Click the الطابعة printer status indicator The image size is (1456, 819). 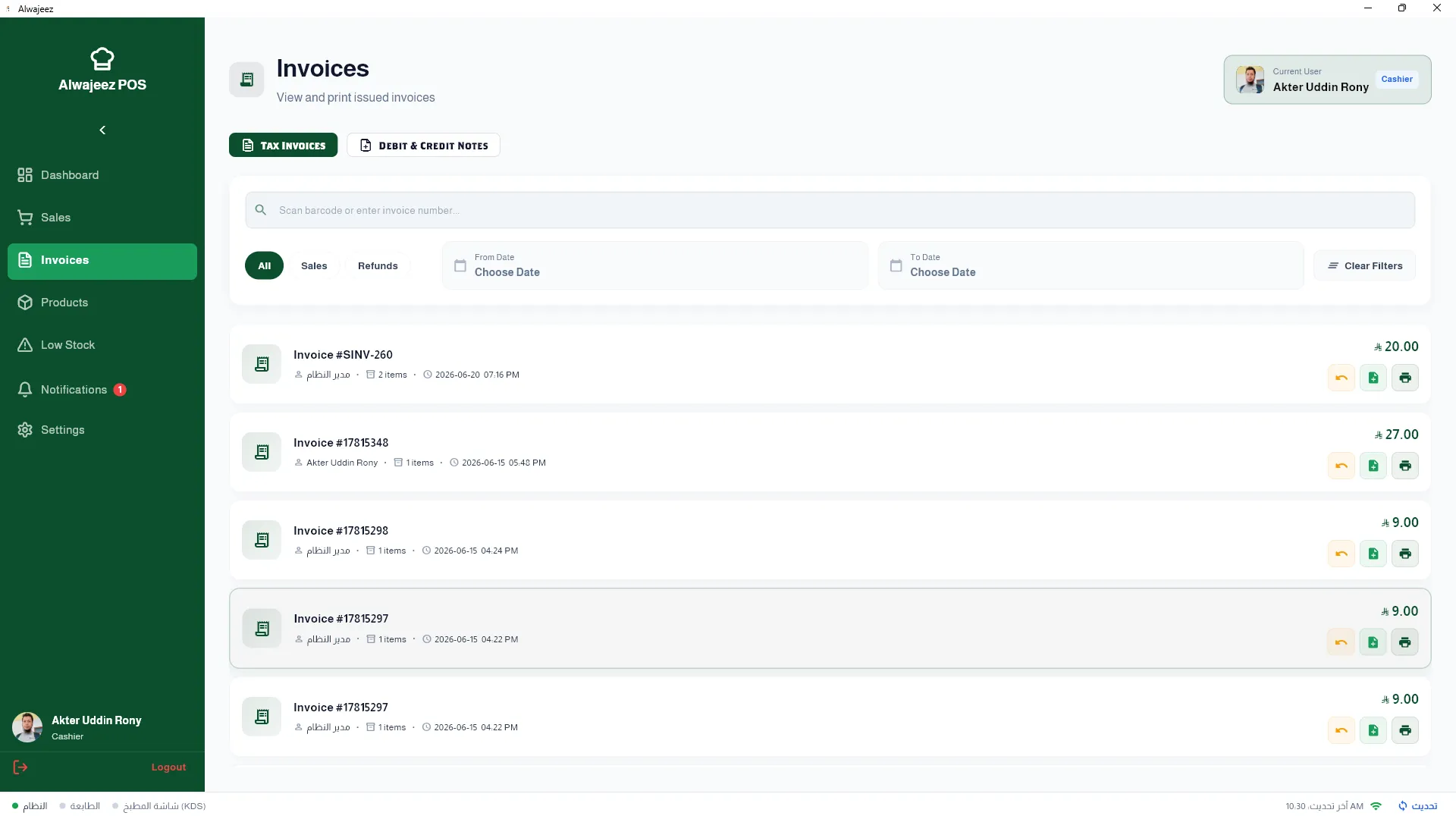point(80,806)
